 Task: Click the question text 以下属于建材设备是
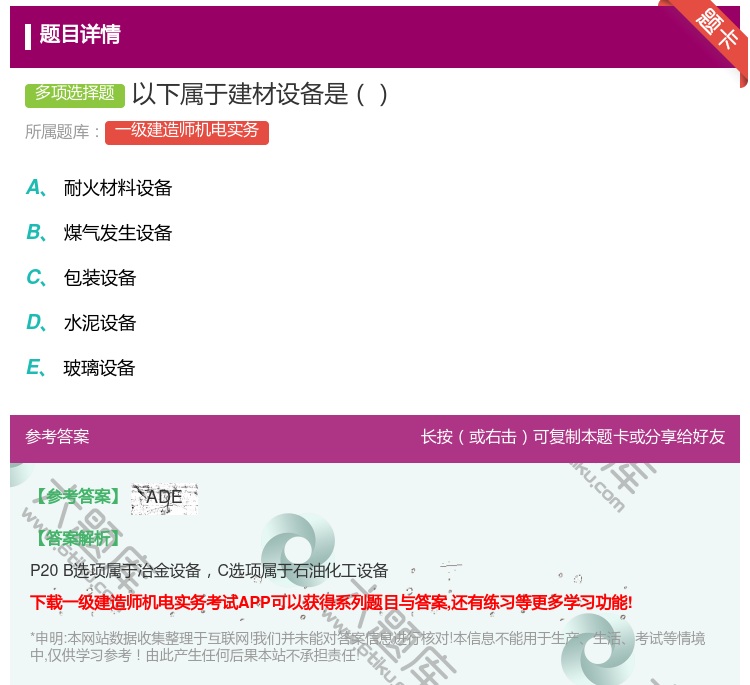tap(260, 94)
